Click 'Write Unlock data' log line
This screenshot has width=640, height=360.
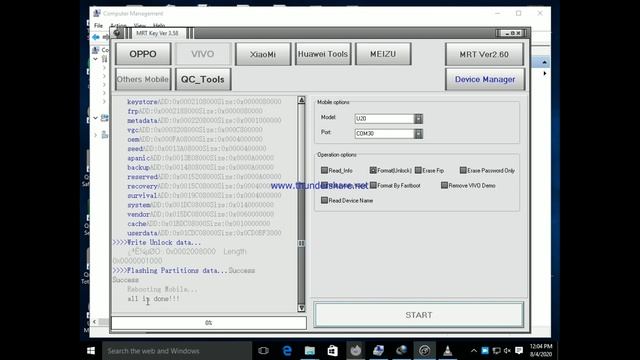(x=157, y=242)
